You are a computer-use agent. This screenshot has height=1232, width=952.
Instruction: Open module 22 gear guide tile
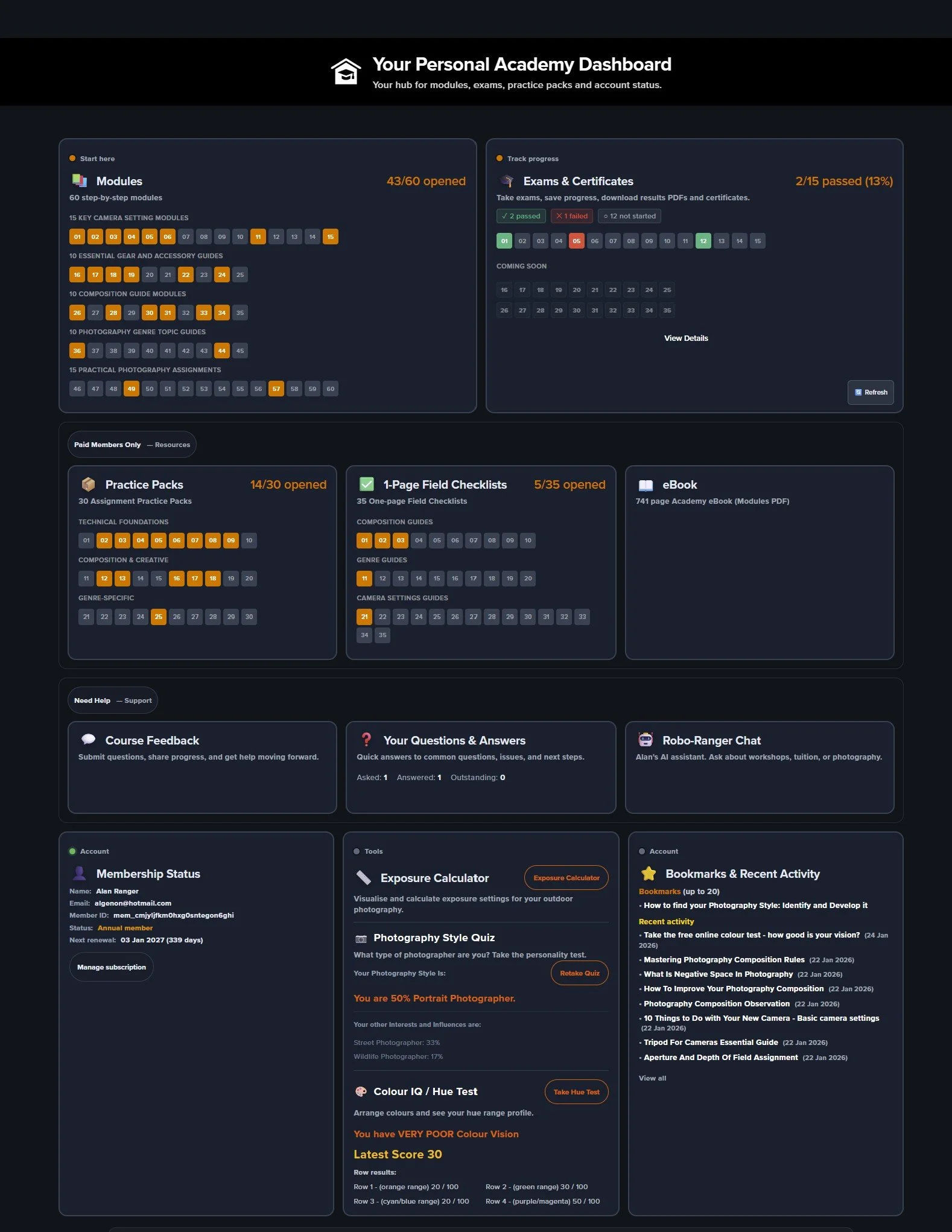(186, 275)
